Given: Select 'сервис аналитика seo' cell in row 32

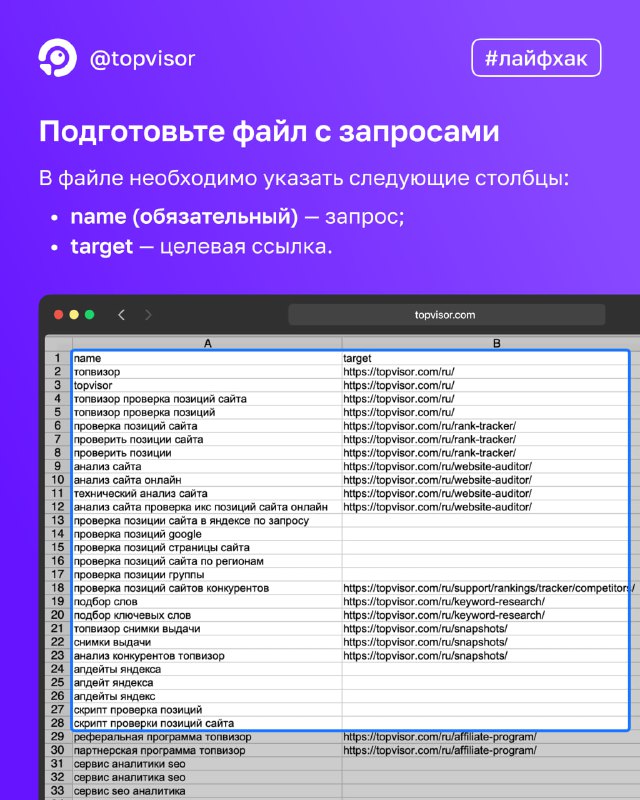Looking at the screenshot, I should tap(207, 778).
